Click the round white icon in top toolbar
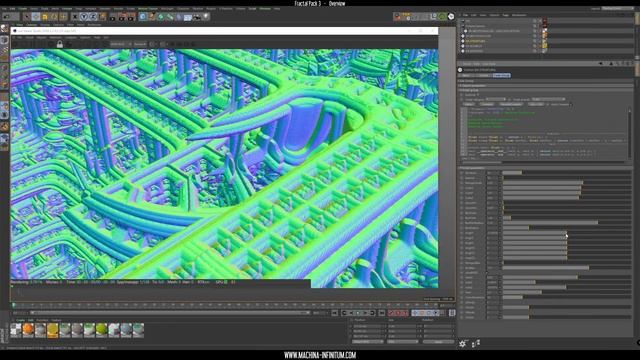Screen dimensions: 640x360 coord(451,16)
